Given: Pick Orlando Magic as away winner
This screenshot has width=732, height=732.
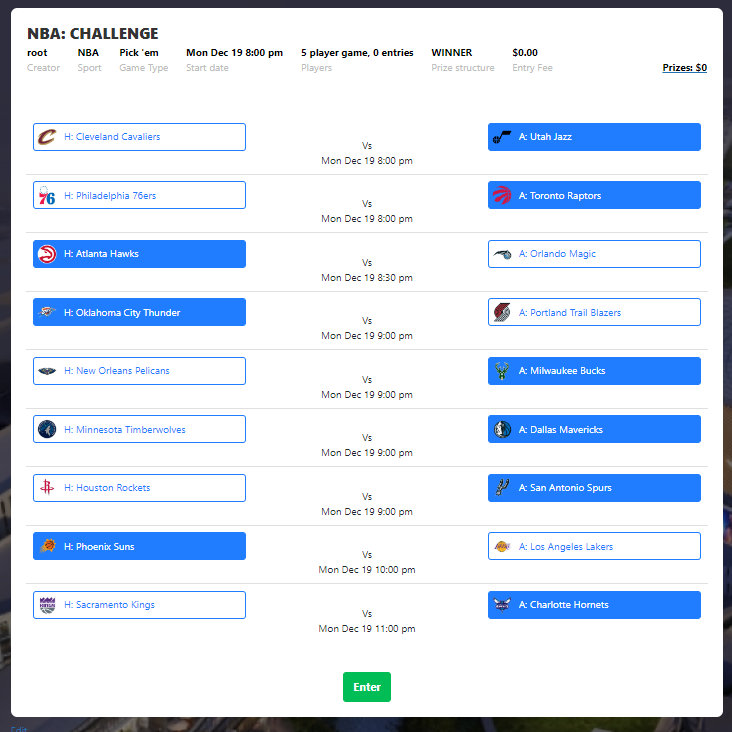Looking at the screenshot, I should (594, 254).
